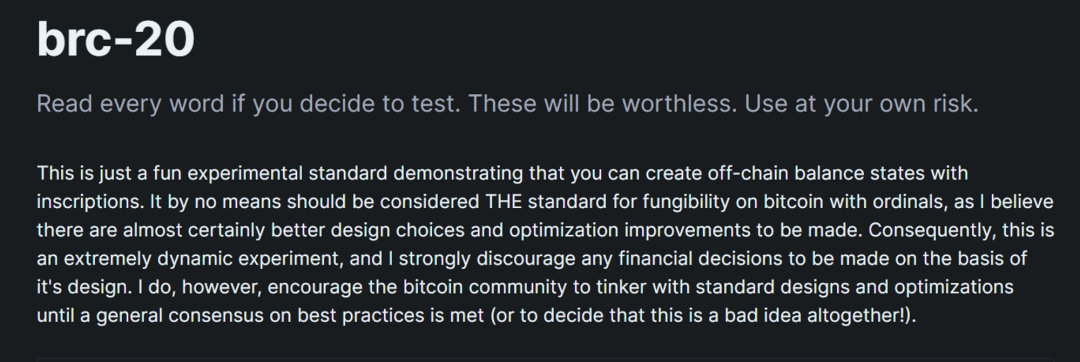Click the words "bitcoin community"
The image size is (1080, 362).
(488, 288)
